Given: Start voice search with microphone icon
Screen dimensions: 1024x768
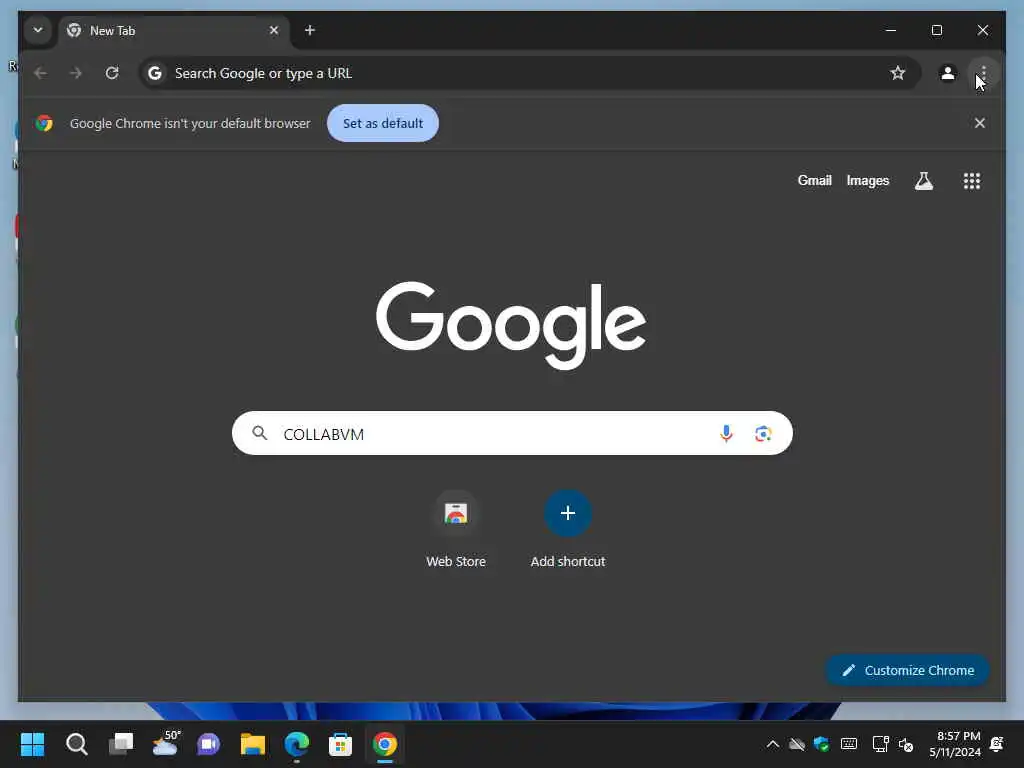Looking at the screenshot, I should click(x=726, y=434).
